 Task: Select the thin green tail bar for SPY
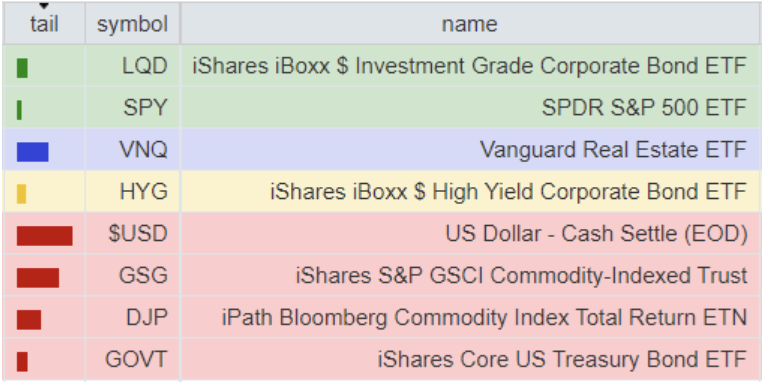point(19,110)
